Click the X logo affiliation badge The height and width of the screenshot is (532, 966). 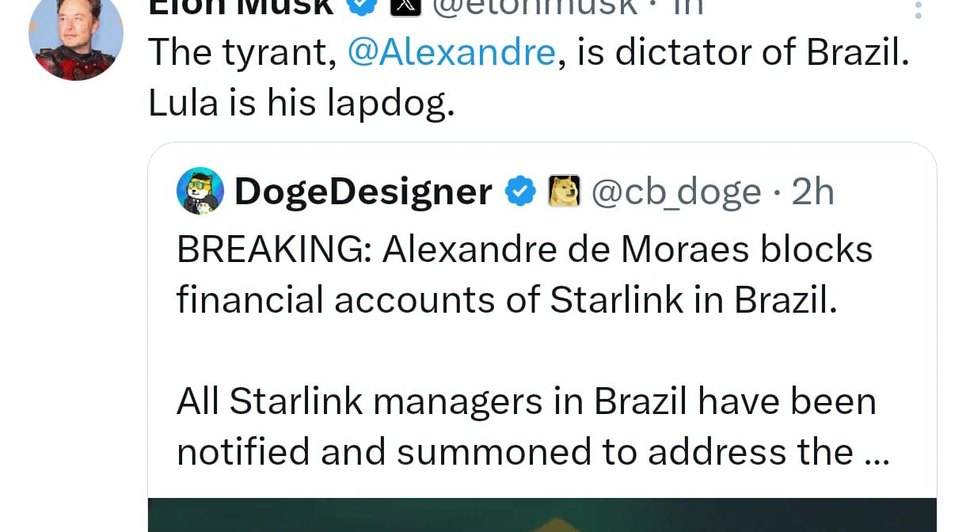(406, 5)
